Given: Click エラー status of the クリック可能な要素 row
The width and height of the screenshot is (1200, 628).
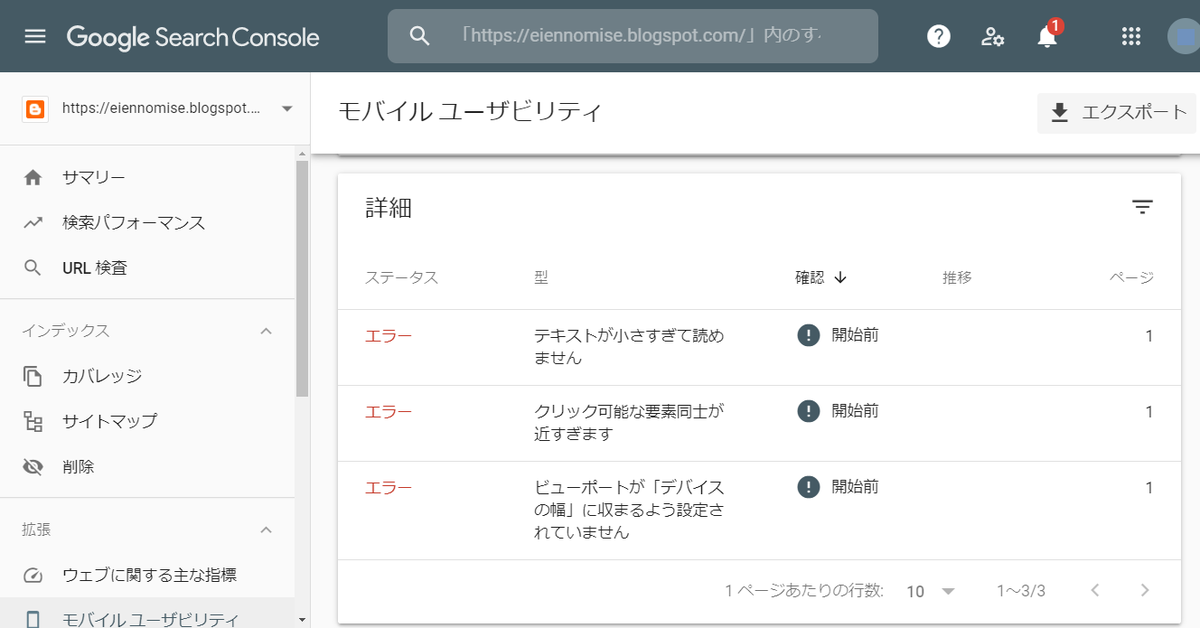Looking at the screenshot, I should pyautogui.click(x=388, y=412).
